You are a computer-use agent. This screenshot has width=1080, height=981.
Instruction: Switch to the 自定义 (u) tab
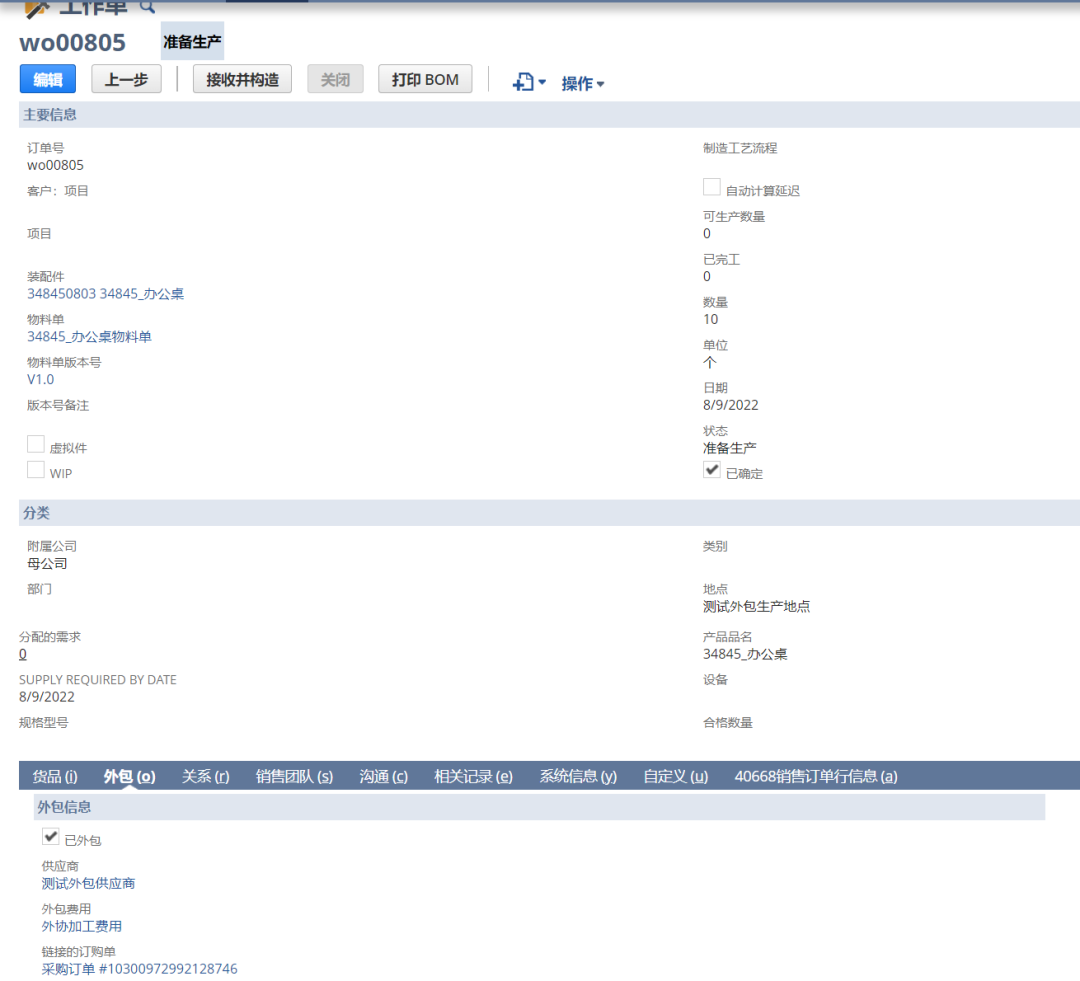tap(675, 776)
